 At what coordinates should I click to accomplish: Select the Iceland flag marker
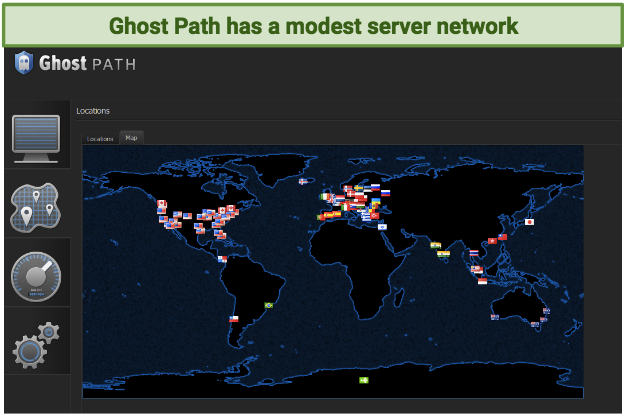click(304, 182)
